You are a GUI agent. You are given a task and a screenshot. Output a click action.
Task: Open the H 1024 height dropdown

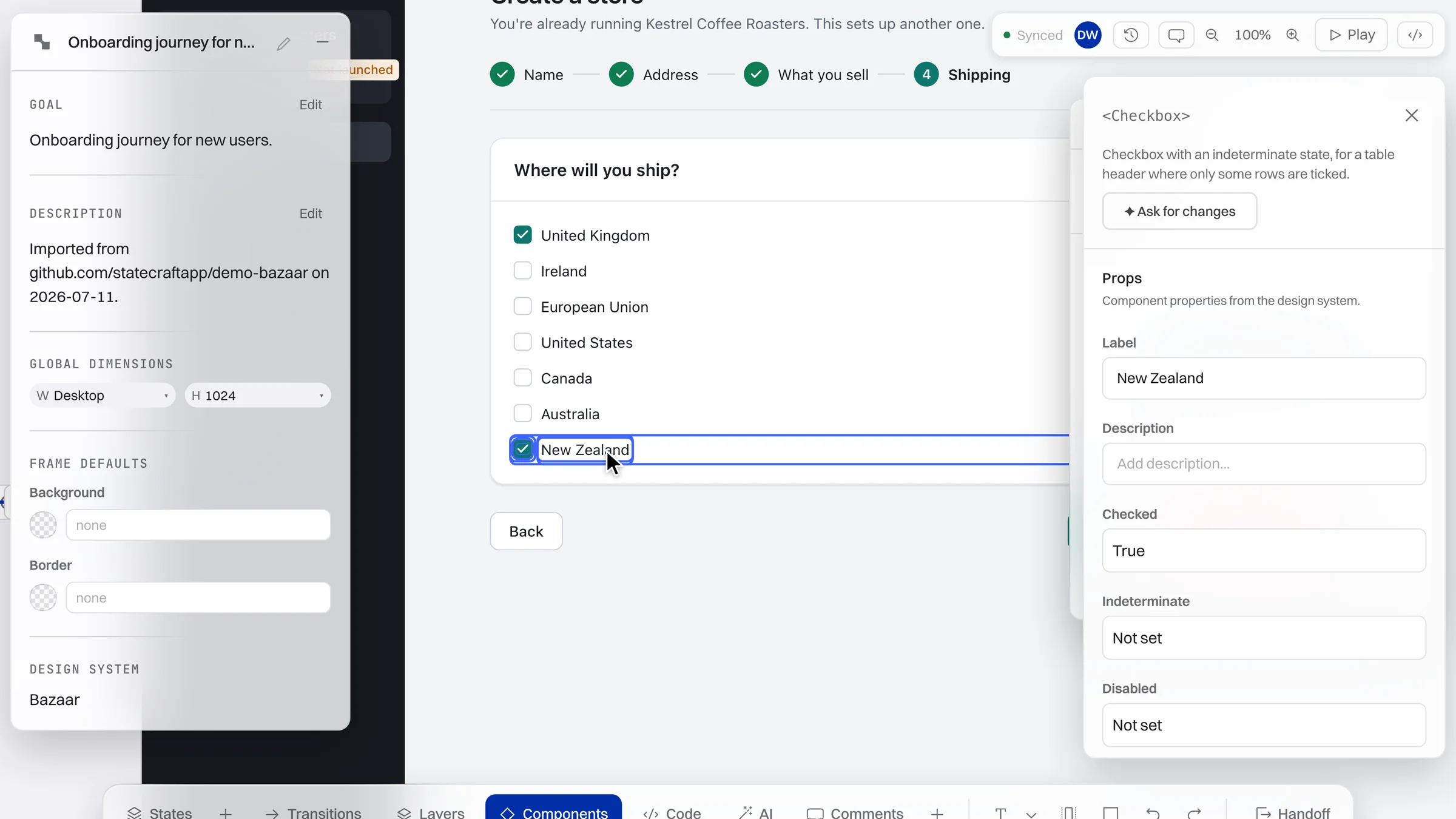[258, 396]
